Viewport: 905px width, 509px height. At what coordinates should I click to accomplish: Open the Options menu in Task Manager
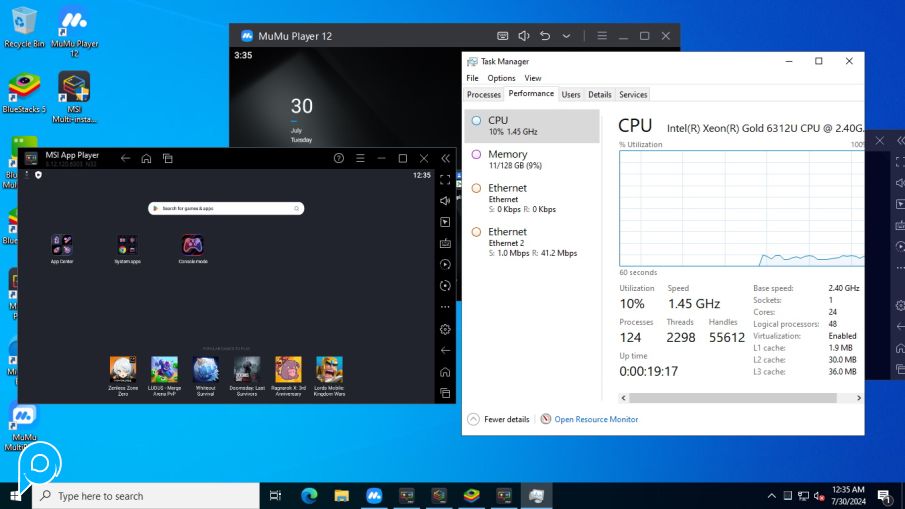click(501, 78)
